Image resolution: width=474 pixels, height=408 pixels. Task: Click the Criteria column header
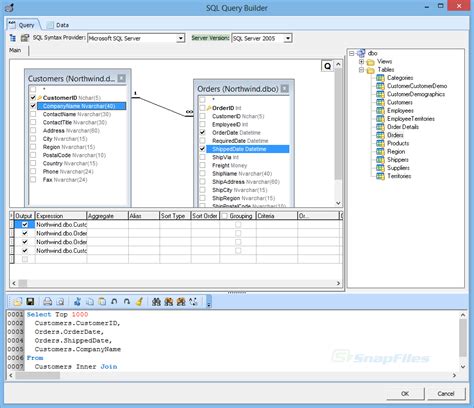pos(277,216)
